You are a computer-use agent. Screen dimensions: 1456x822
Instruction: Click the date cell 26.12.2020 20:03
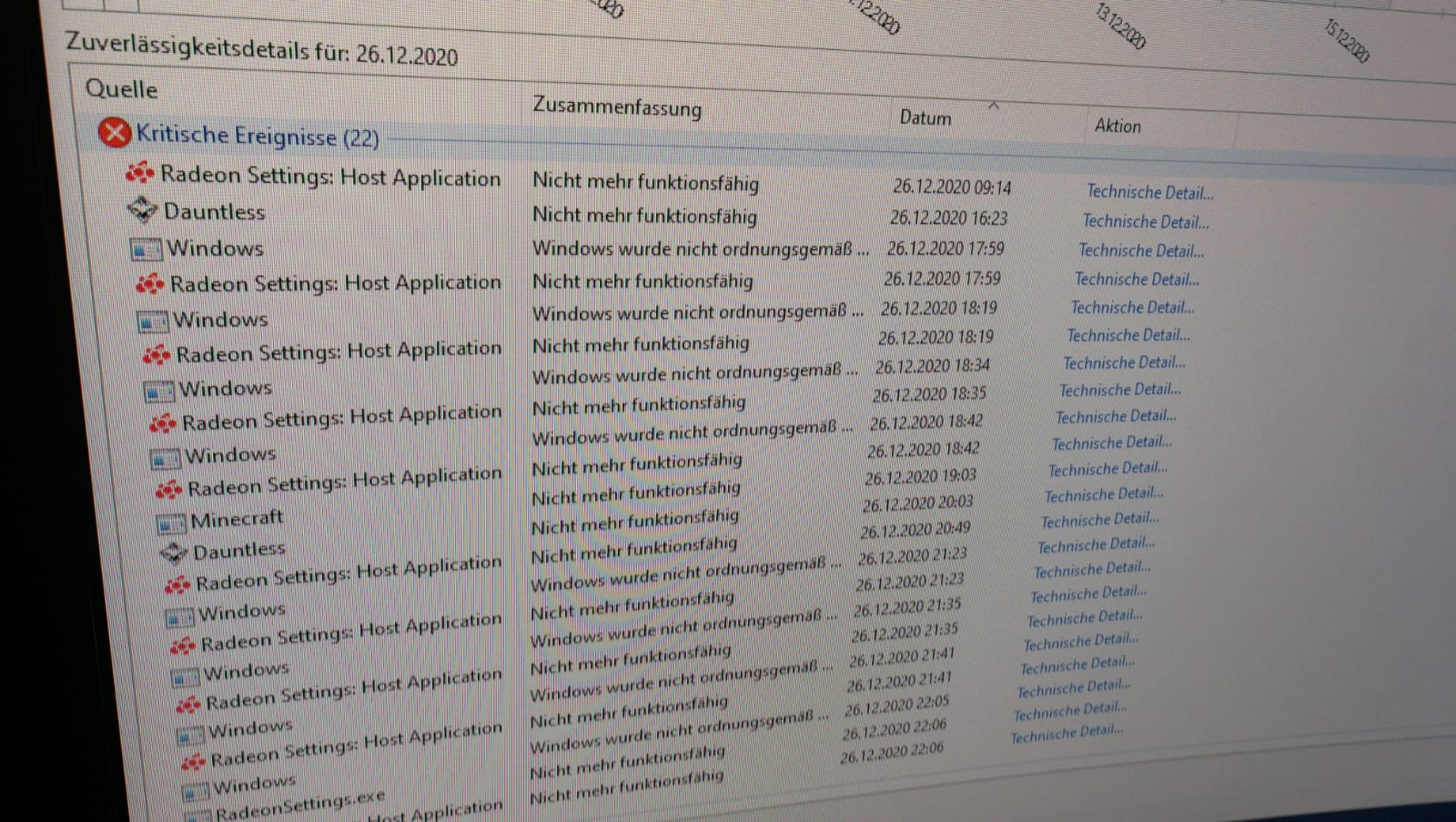point(917,503)
